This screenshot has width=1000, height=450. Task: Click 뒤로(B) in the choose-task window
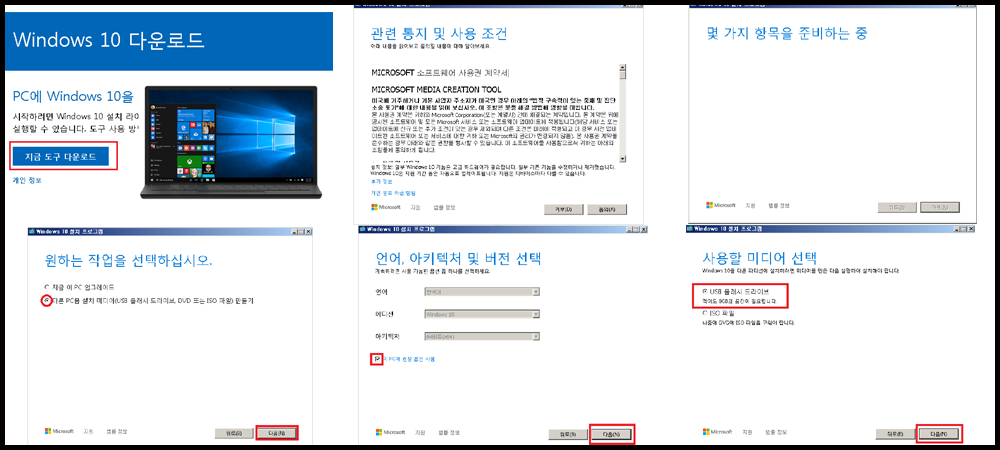point(233,433)
